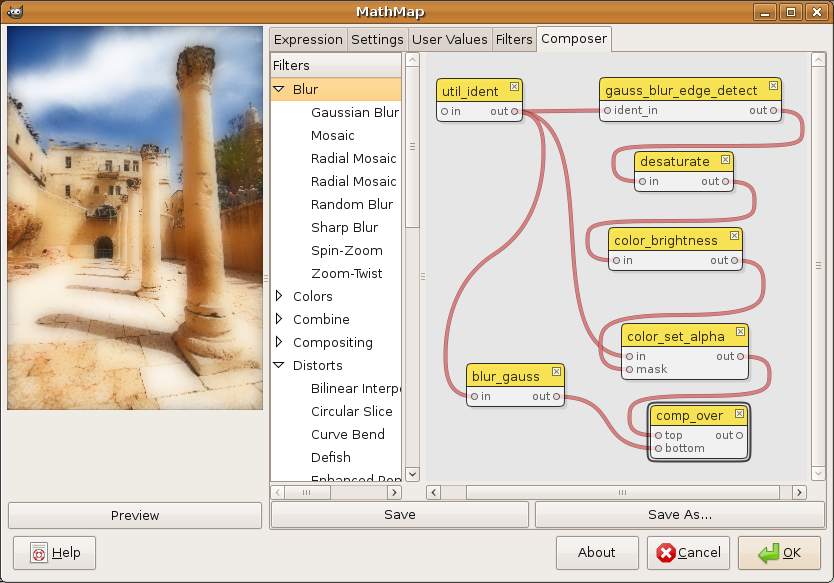Close the desaturate node
The width and height of the screenshot is (834, 583).
(x=725, y=160)
